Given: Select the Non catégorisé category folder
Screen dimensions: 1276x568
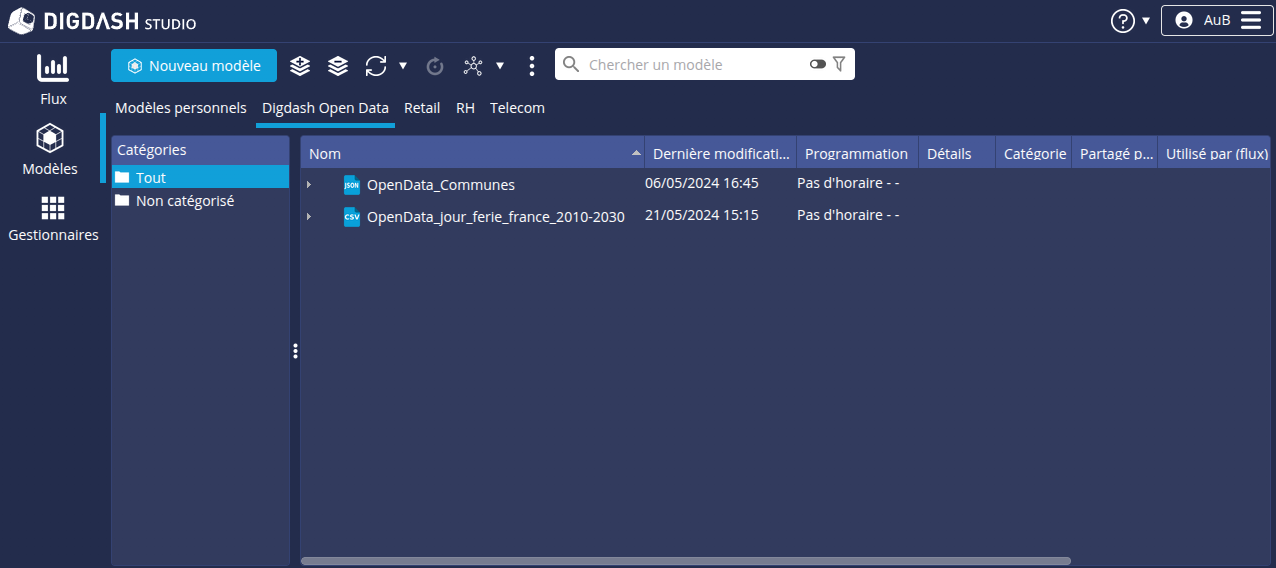Looking at the screenshot, I should point(184,201).
